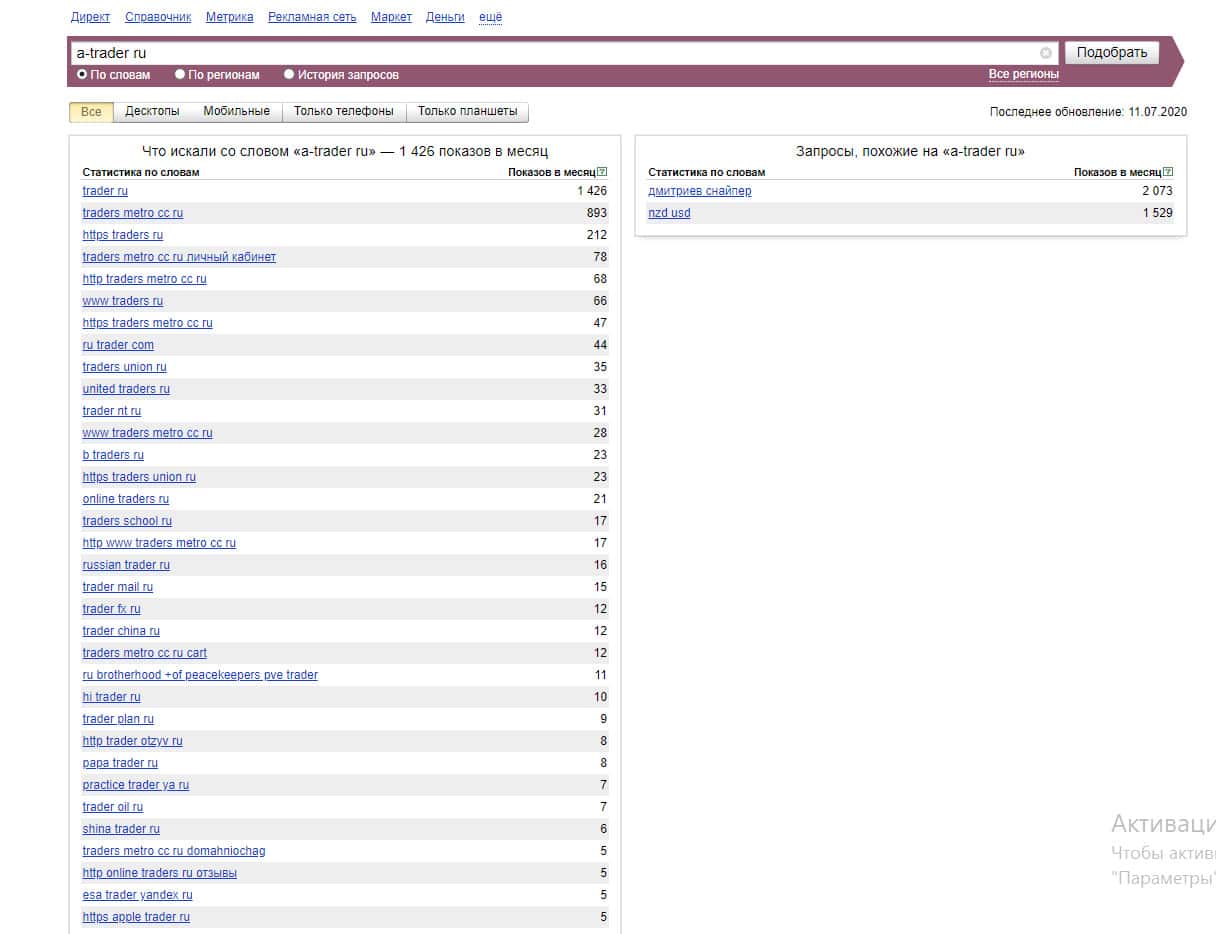1216x934 pixels.
Task: Open the 'united traders ru' query link
Action: pos(126,389)
